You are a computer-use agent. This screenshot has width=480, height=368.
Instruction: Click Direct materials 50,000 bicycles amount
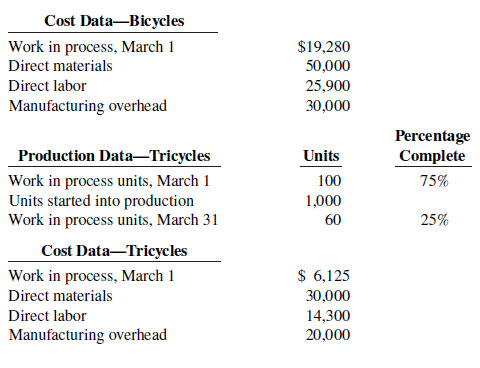[328, 66]
